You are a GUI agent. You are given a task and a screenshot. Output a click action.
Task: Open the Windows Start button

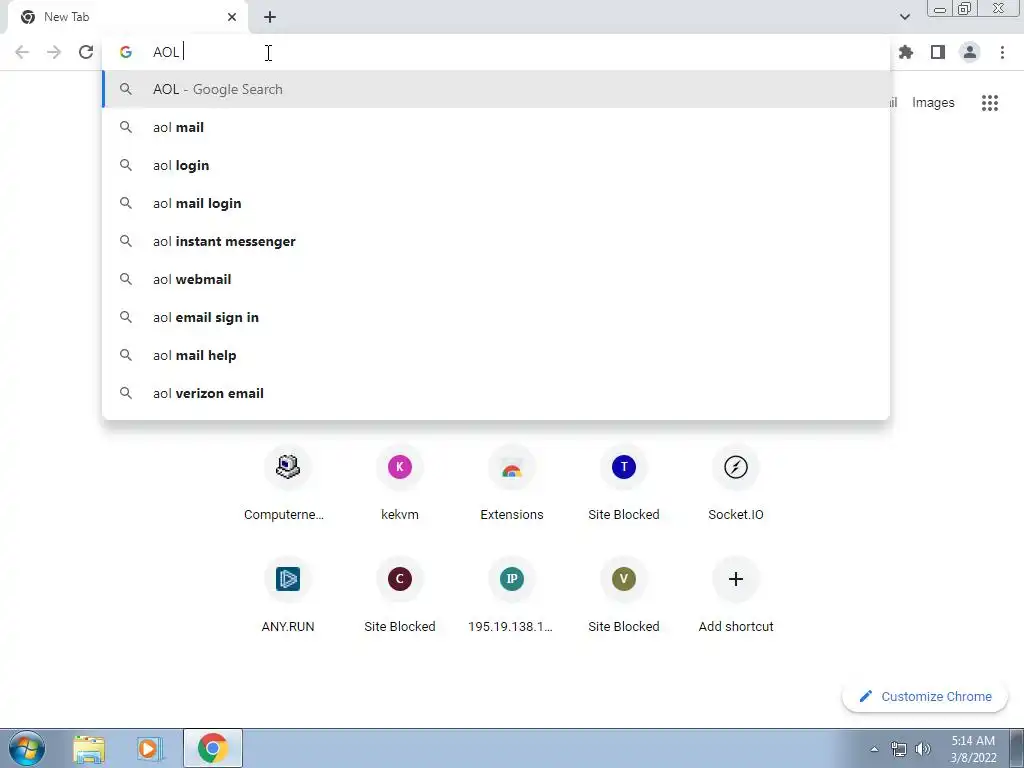click(x=27, y=748)
